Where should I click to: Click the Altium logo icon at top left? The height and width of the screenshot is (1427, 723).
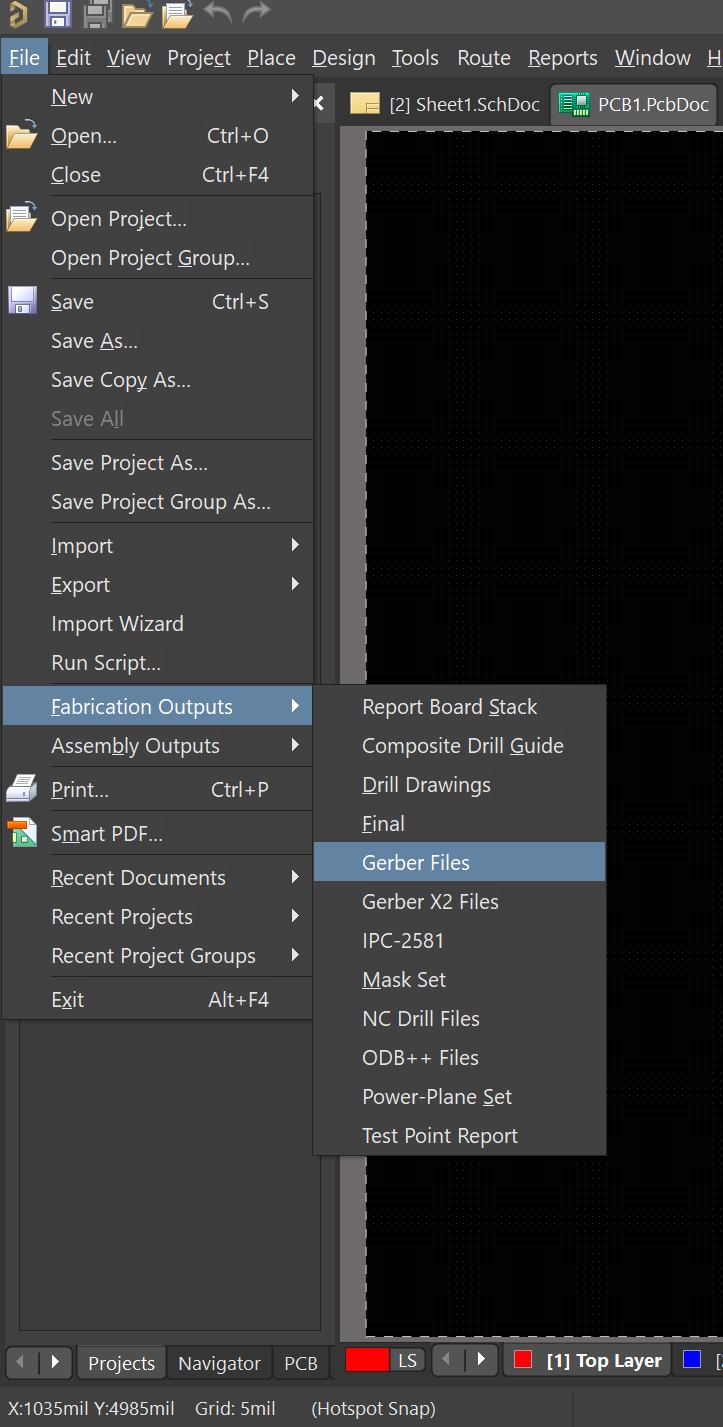17,14
